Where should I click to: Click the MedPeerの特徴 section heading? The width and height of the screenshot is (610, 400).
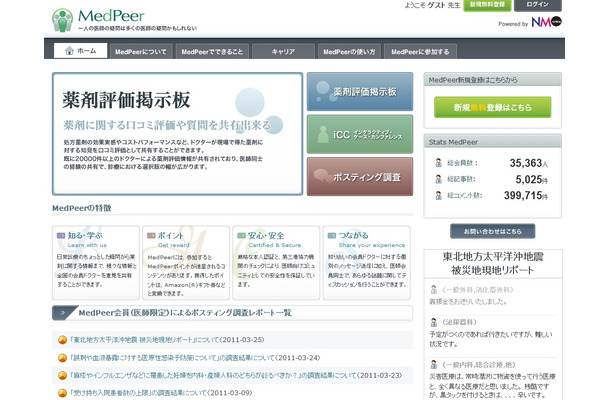(x=82, y=208)
